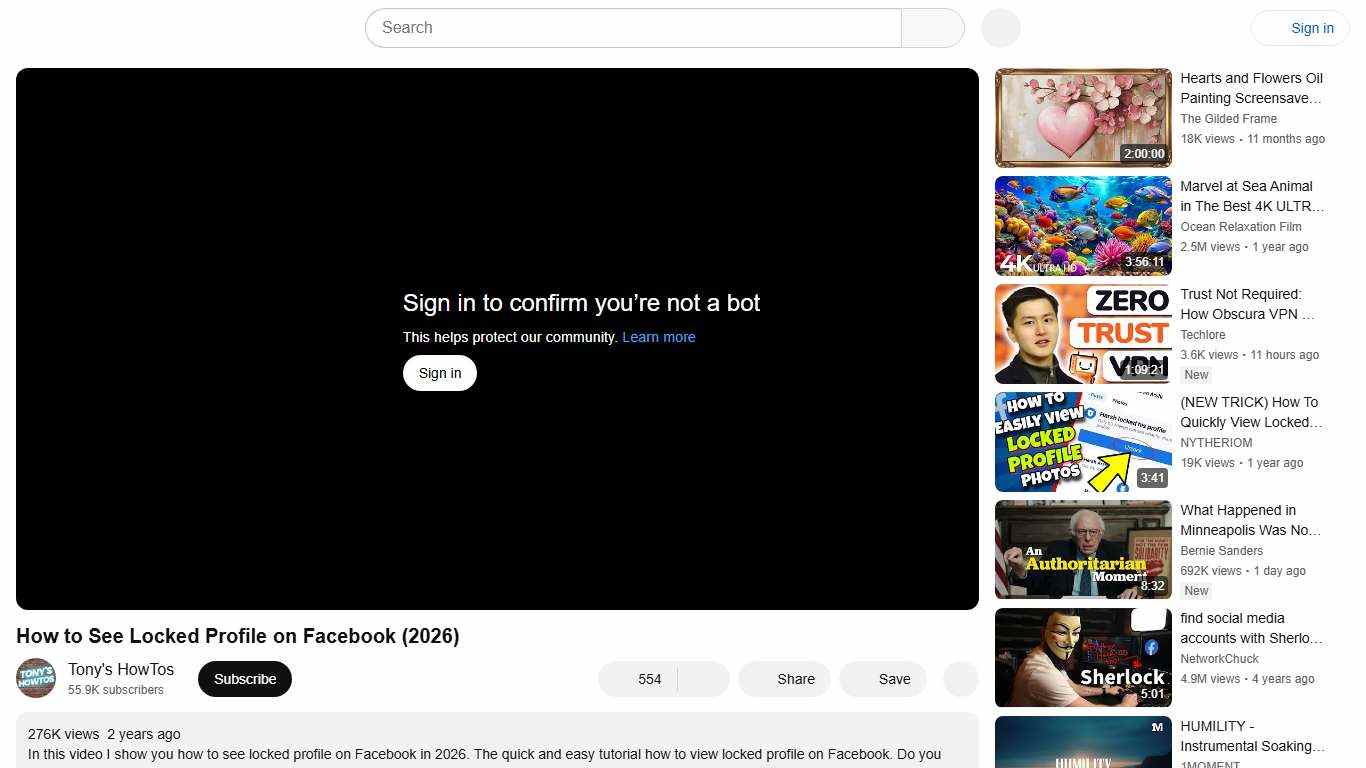Image resolution: width=1366 pixels, height=768 pixels.
Task: Open the Hearts and Flowers Oil Painting video
Action: [x=1082, y=117]
